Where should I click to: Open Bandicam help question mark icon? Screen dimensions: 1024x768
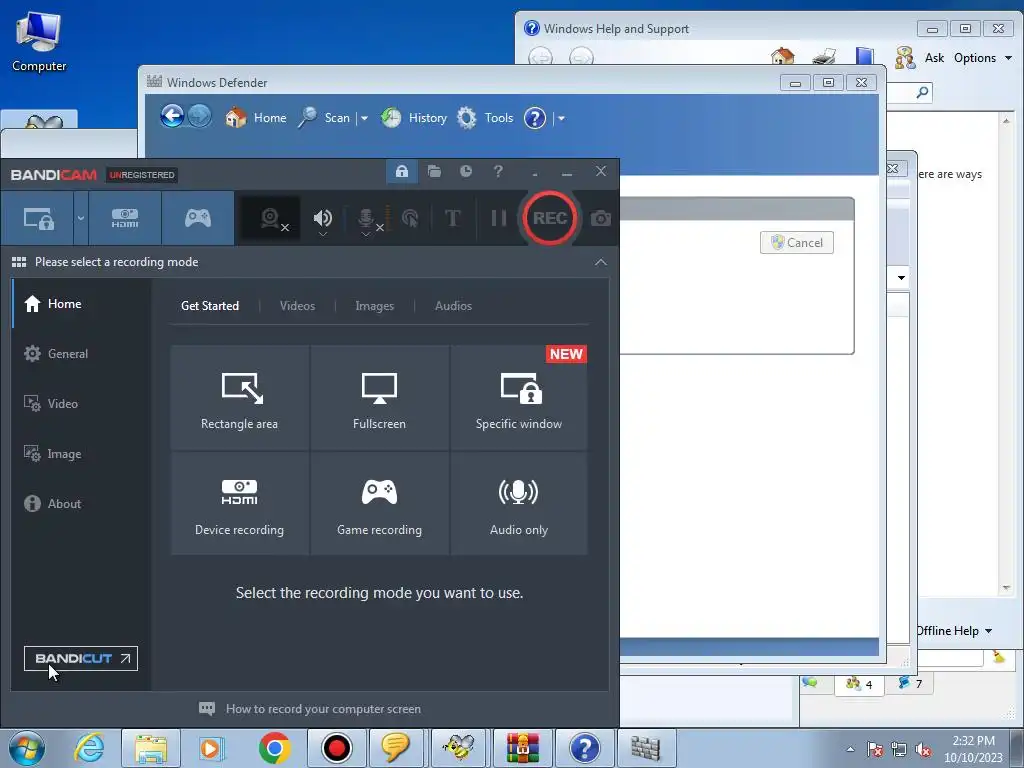(x=498, y=172)
